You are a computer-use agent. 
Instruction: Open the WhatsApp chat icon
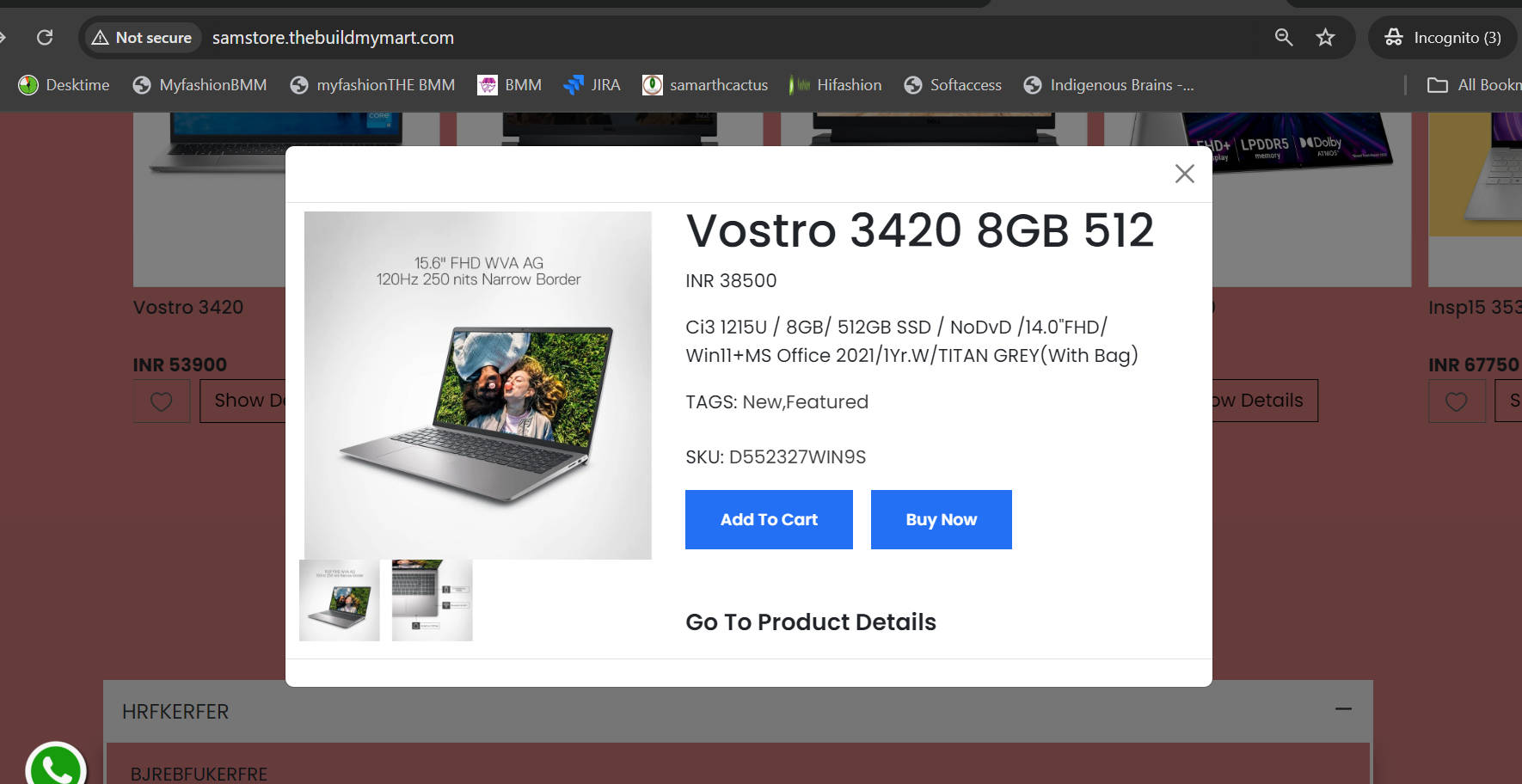[56, 764]
